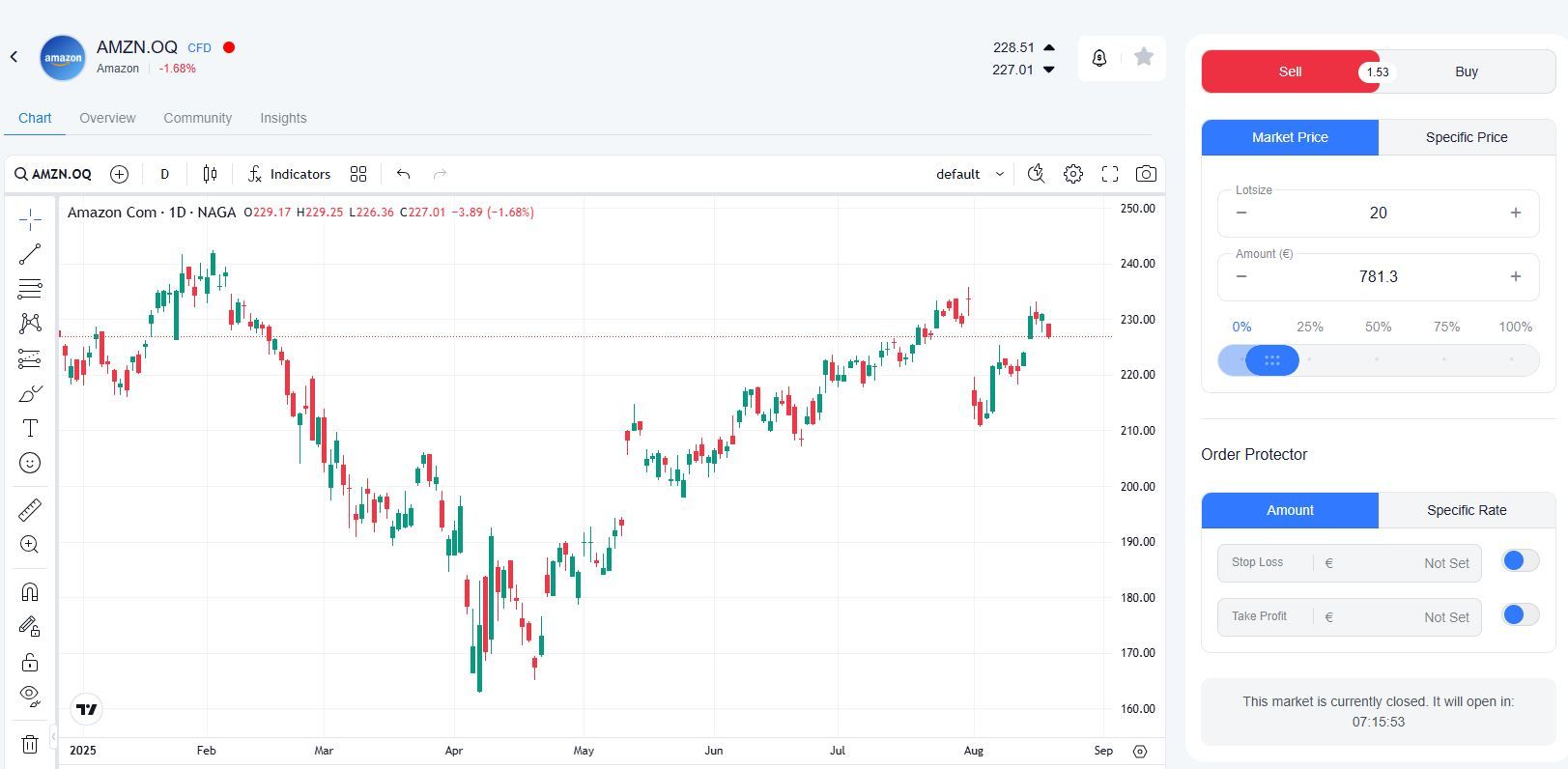Viewport: 1568px width, 769px height.
Task: Open chart settings gear icon
Action: [x=1073, y=174]
